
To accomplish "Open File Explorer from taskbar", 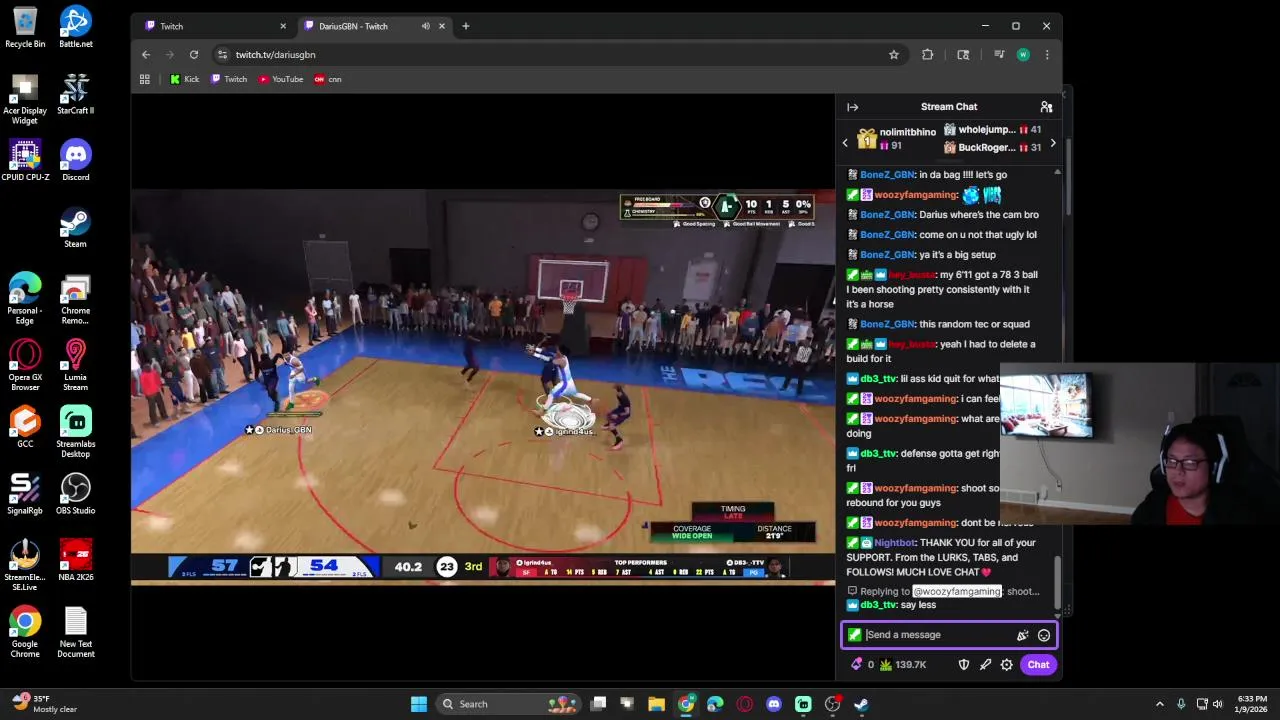I will (x=656, y=704).
